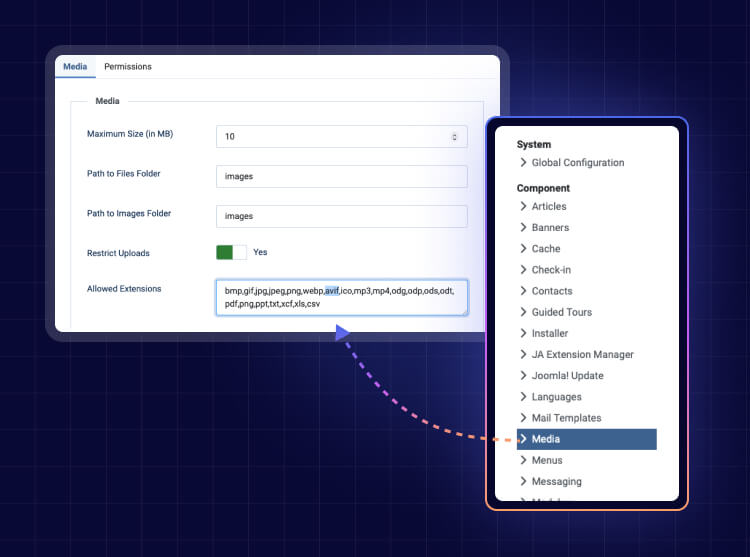Switch to the Permissions tab
The height and width of the screenshot is (557, 750).
tap(128, 66)
